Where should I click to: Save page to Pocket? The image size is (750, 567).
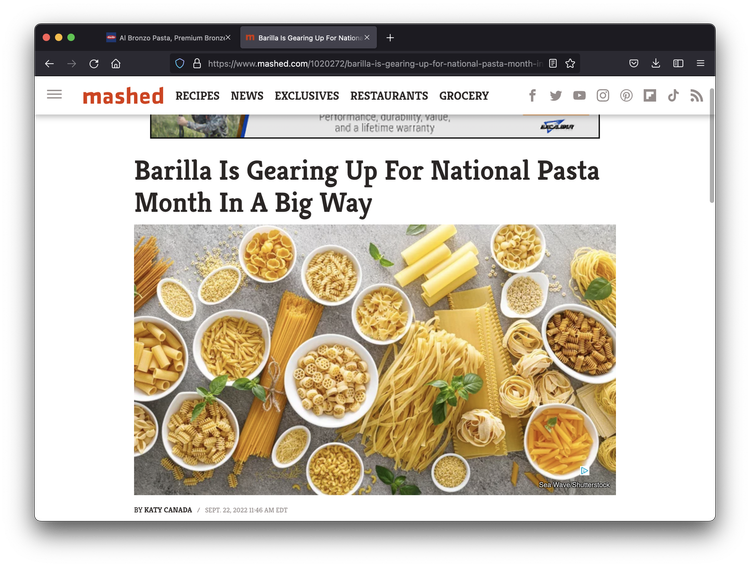[x=633, y=63]
